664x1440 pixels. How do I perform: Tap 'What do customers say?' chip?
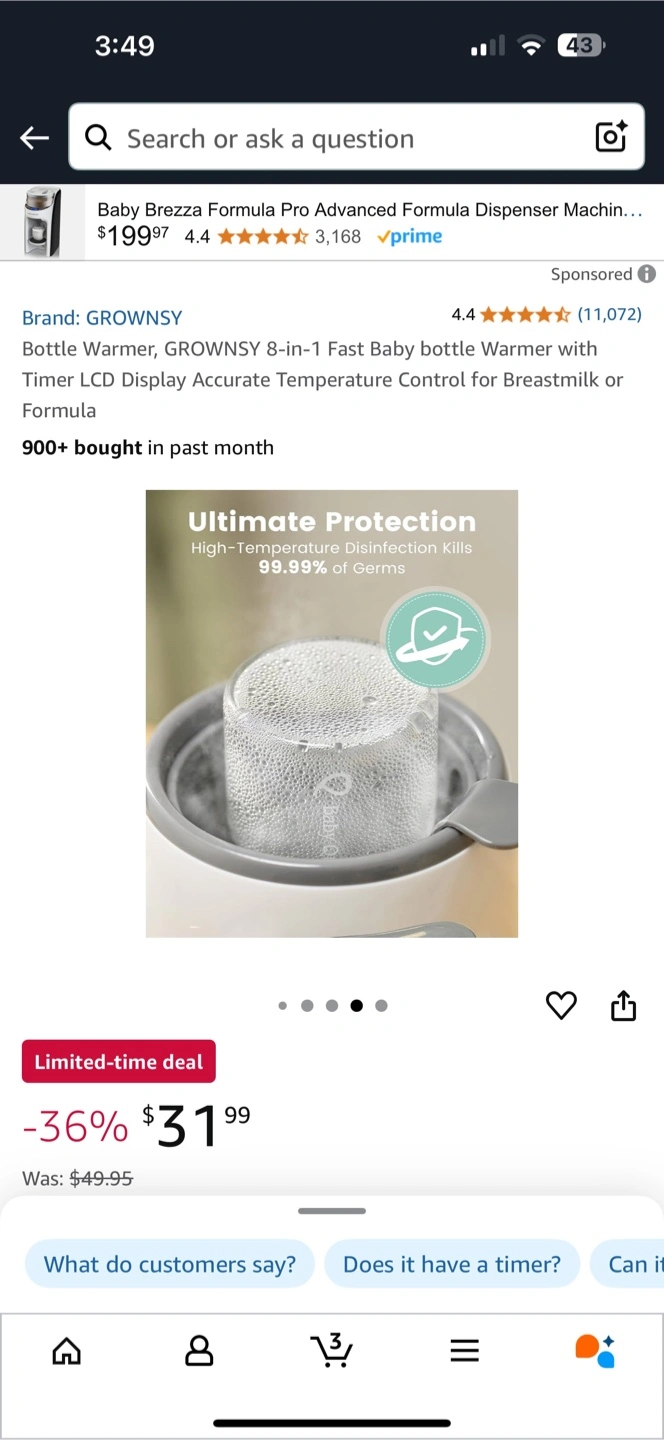coord(170,1264)
